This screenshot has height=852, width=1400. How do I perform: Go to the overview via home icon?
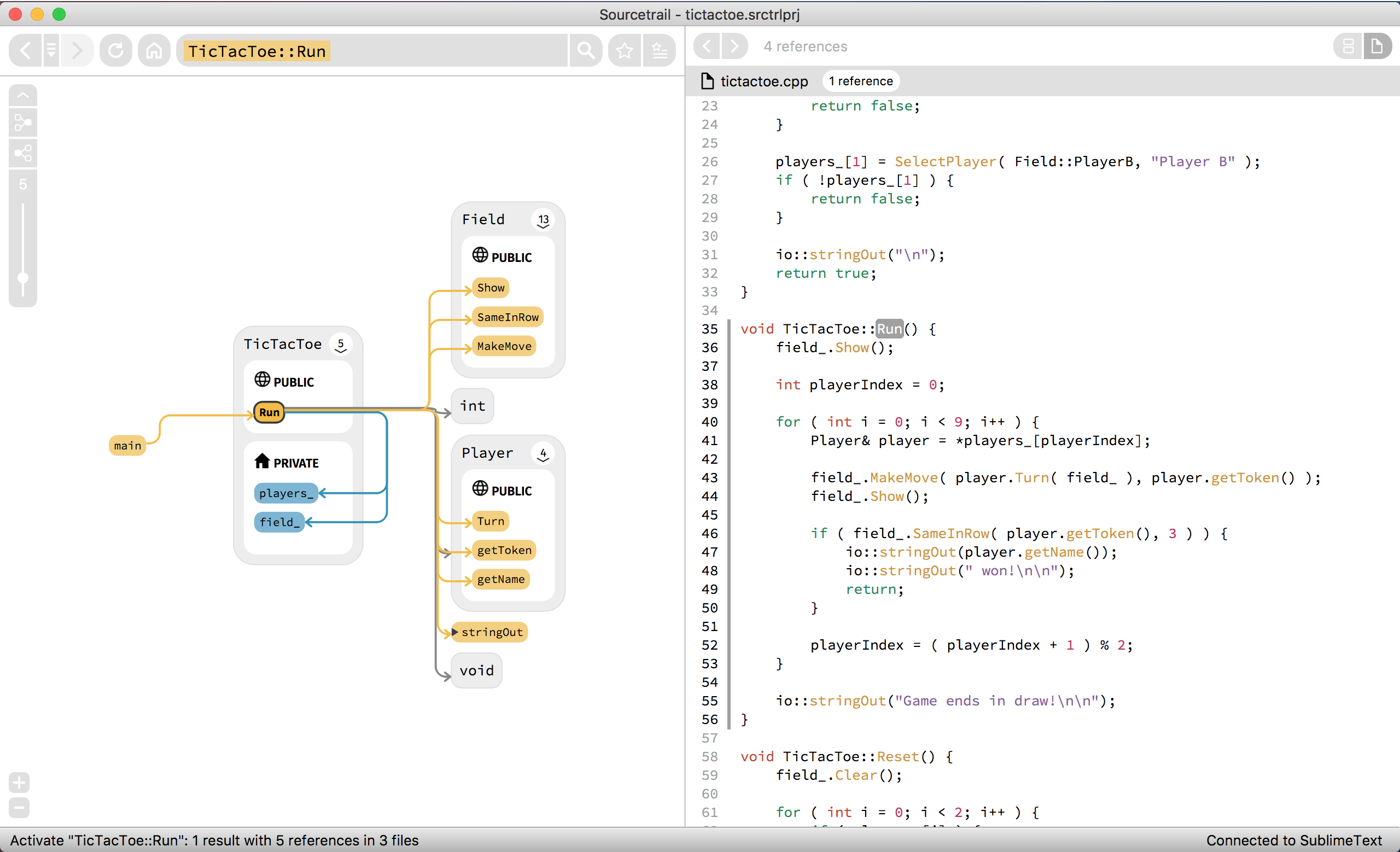154,51
